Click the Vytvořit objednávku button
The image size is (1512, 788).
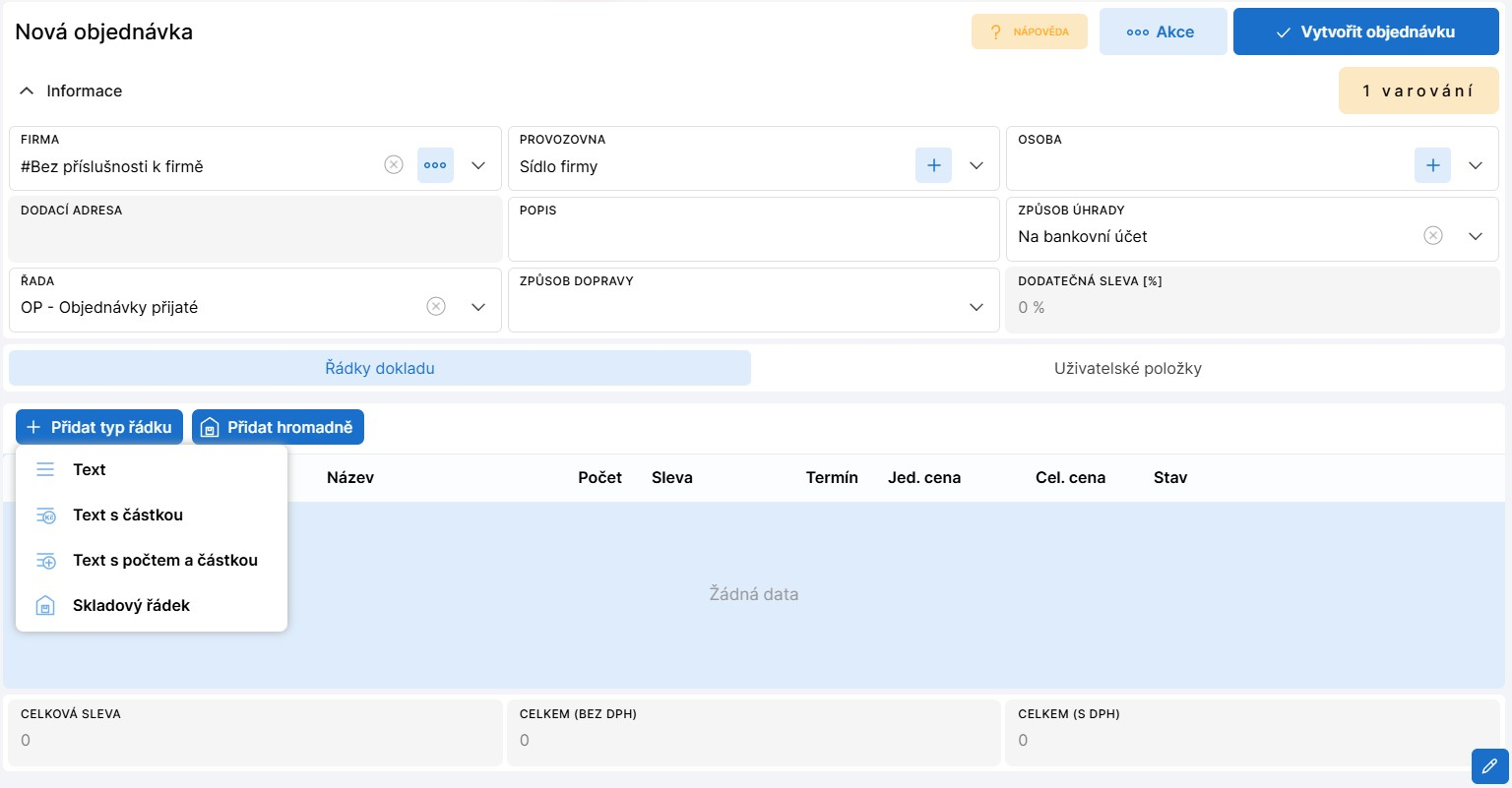point(1366,31)
